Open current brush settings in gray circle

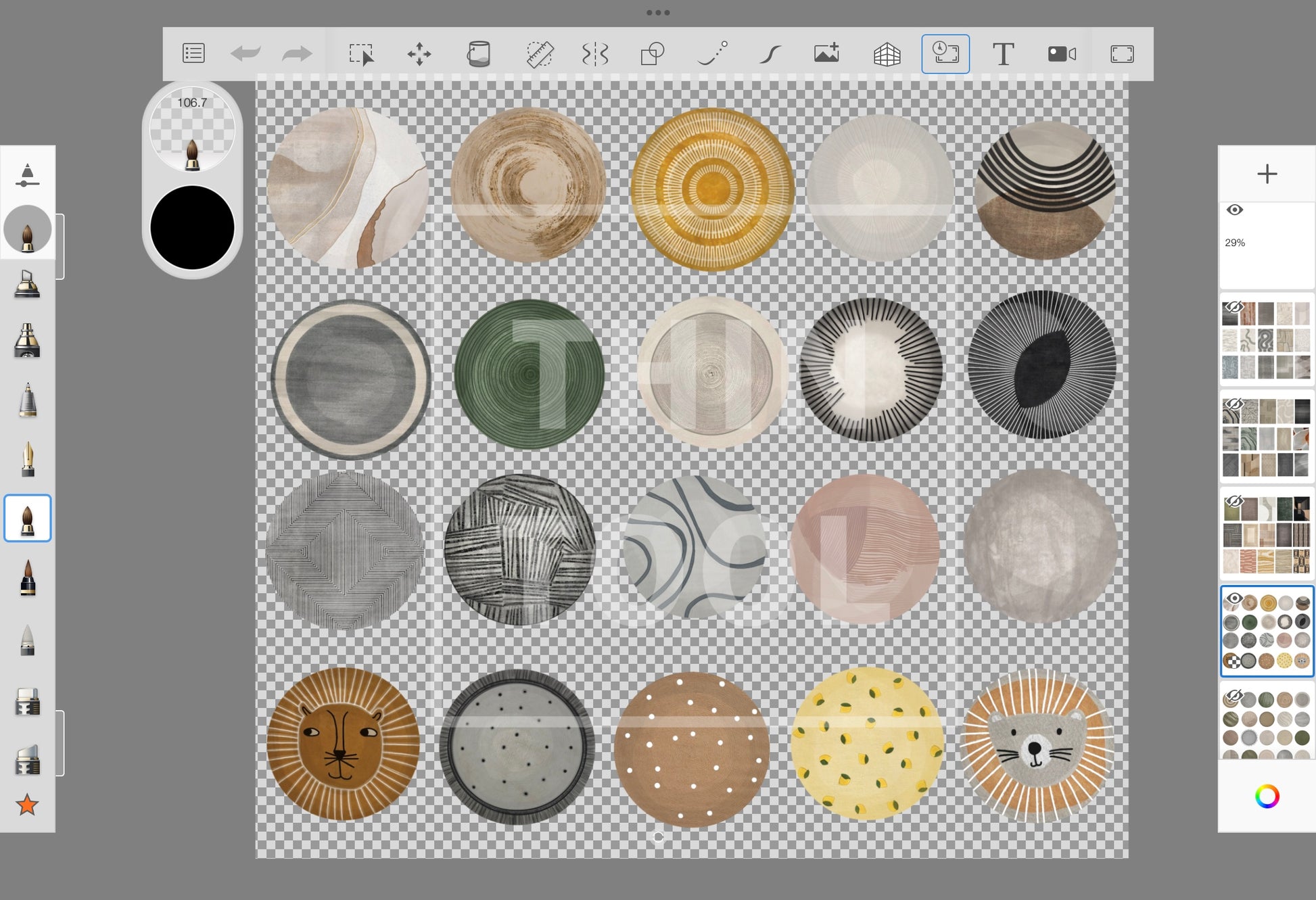click(x=27, y=230)
